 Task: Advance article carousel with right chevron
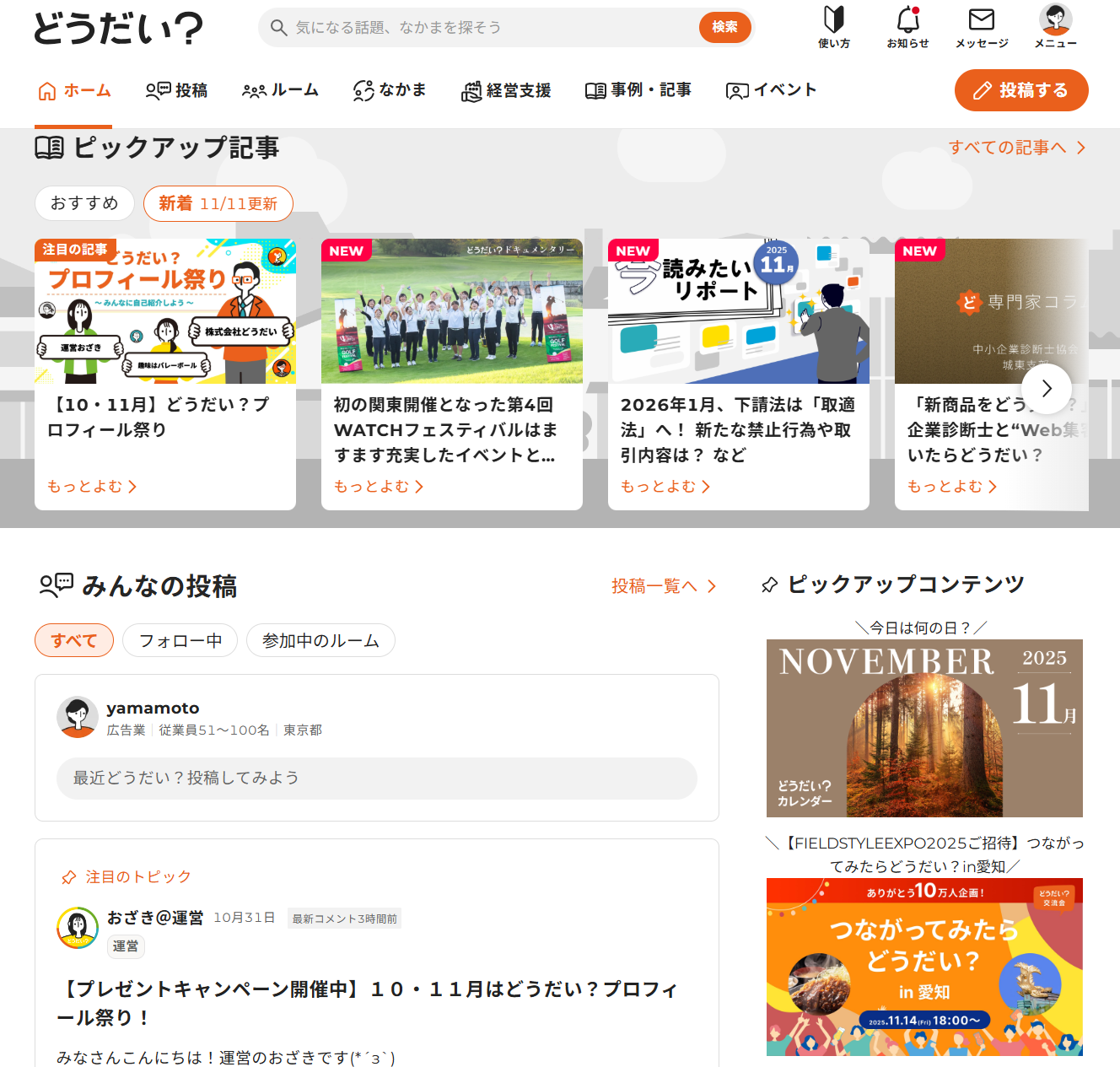point(1046,389)
